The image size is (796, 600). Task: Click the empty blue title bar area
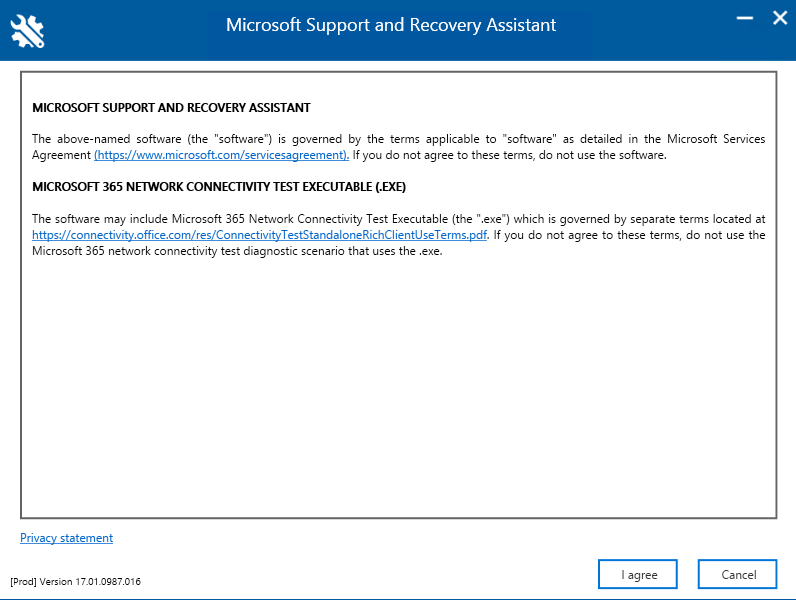[x=640, y=30]
